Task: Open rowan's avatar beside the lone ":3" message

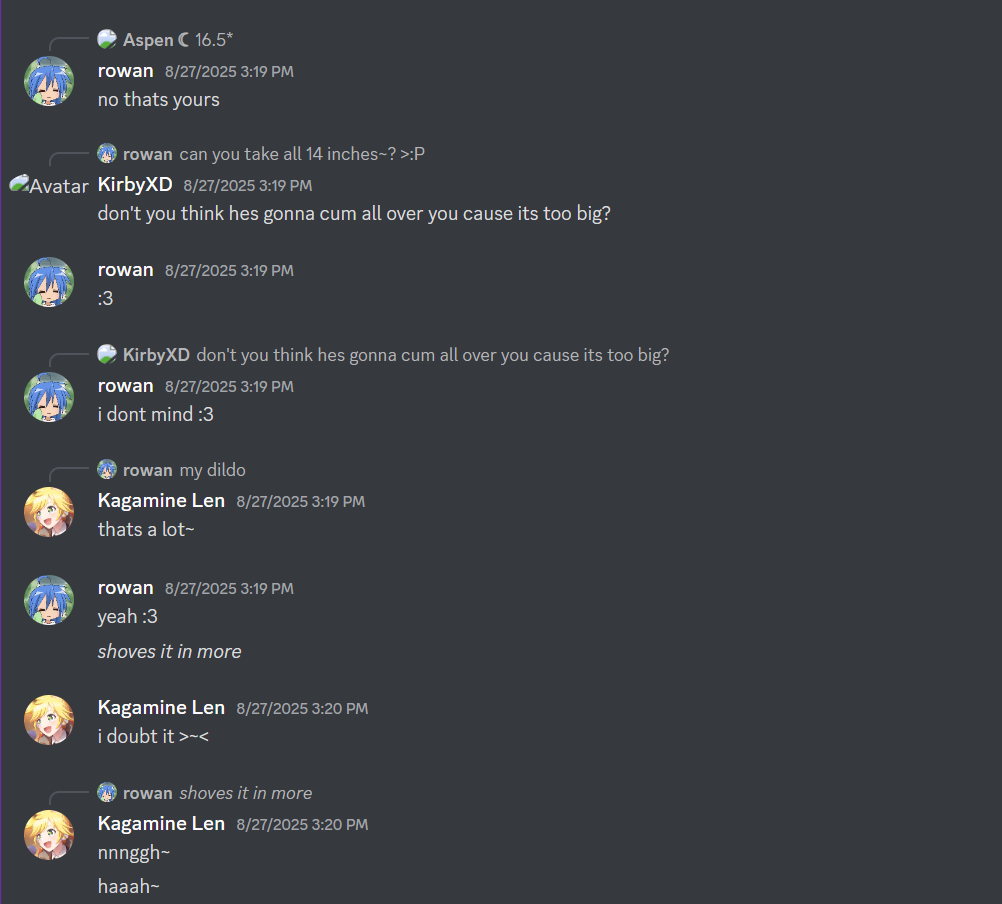Action: (49, 282)
